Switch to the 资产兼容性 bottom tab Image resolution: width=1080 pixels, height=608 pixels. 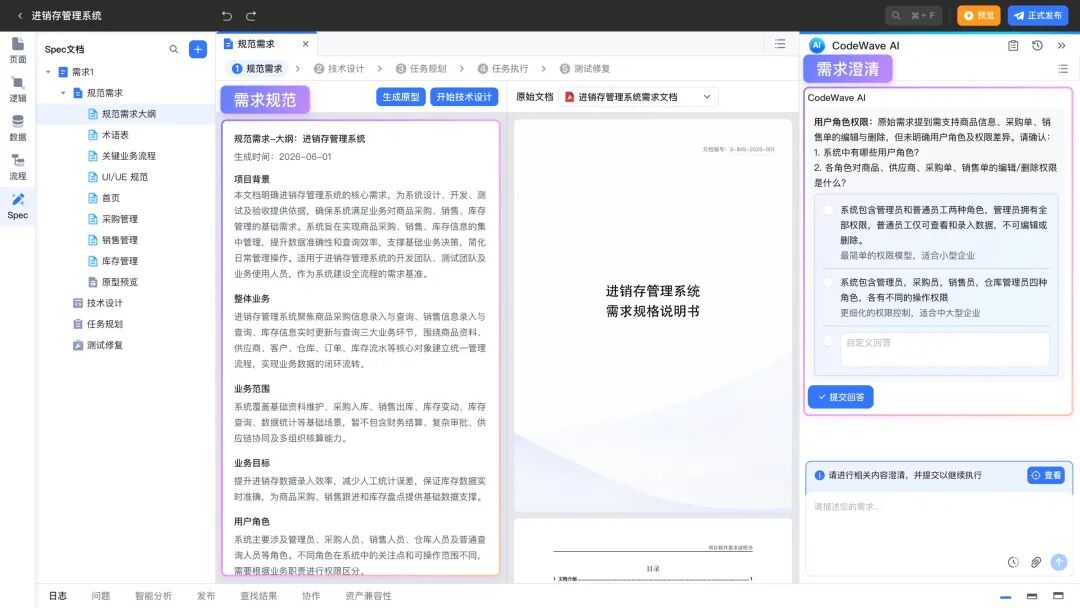368,596
